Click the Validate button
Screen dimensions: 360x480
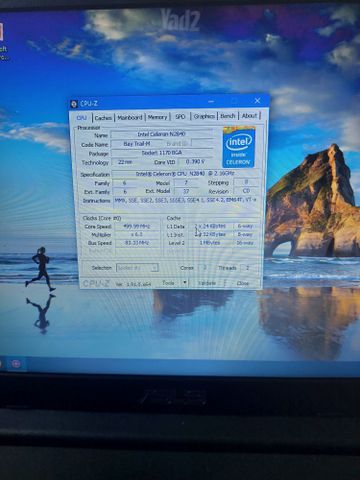click(x=208, y=283)
